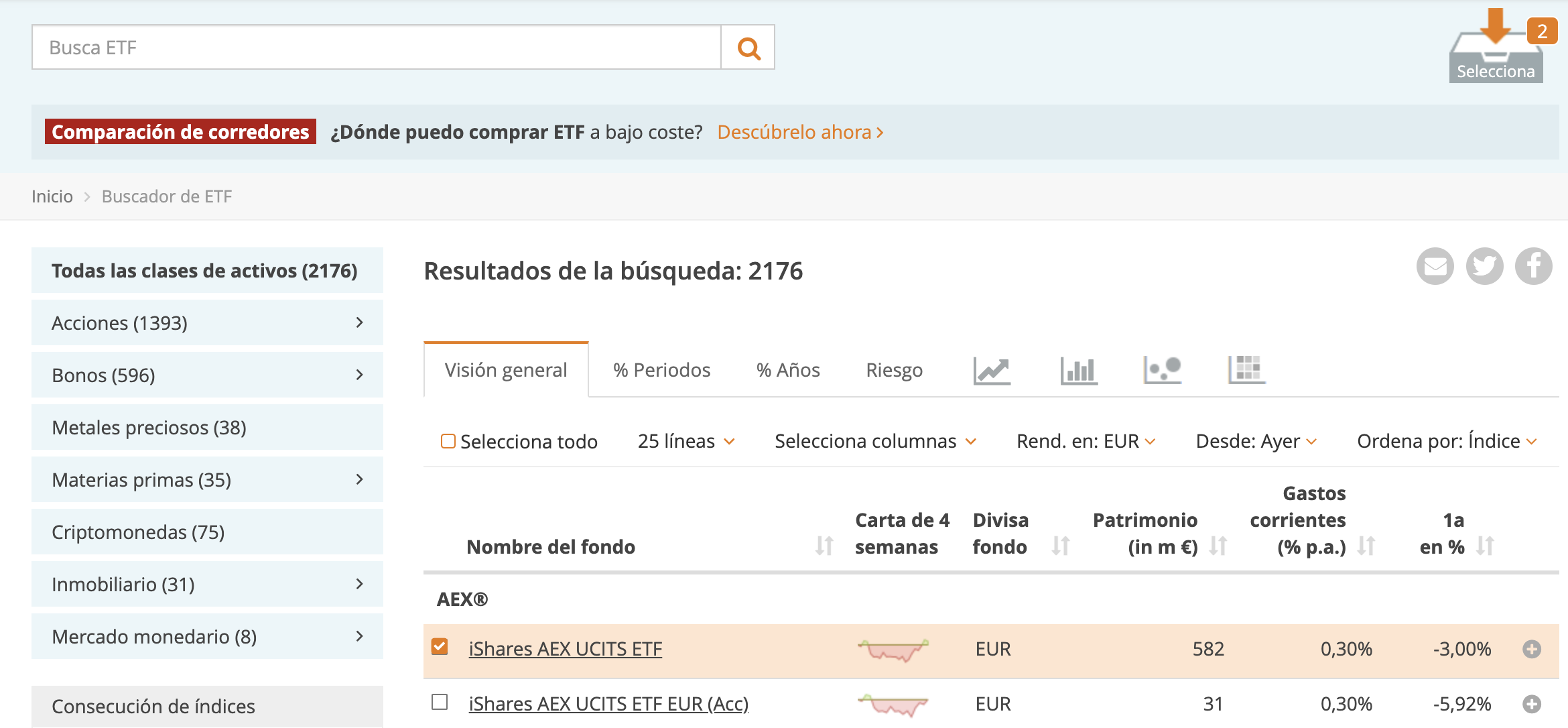Share results via the email icon
Screen dimensions: 1568x728
(x=1435, y=265)
